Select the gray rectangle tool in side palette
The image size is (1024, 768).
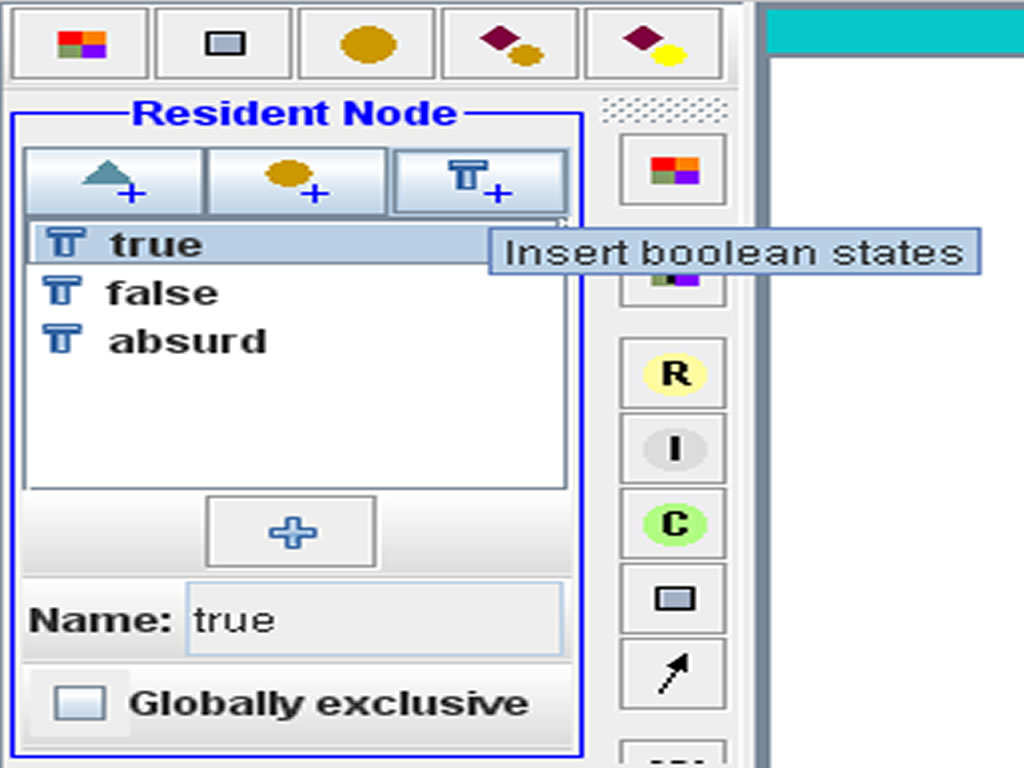pyautogui.click(x=673, y=599)
